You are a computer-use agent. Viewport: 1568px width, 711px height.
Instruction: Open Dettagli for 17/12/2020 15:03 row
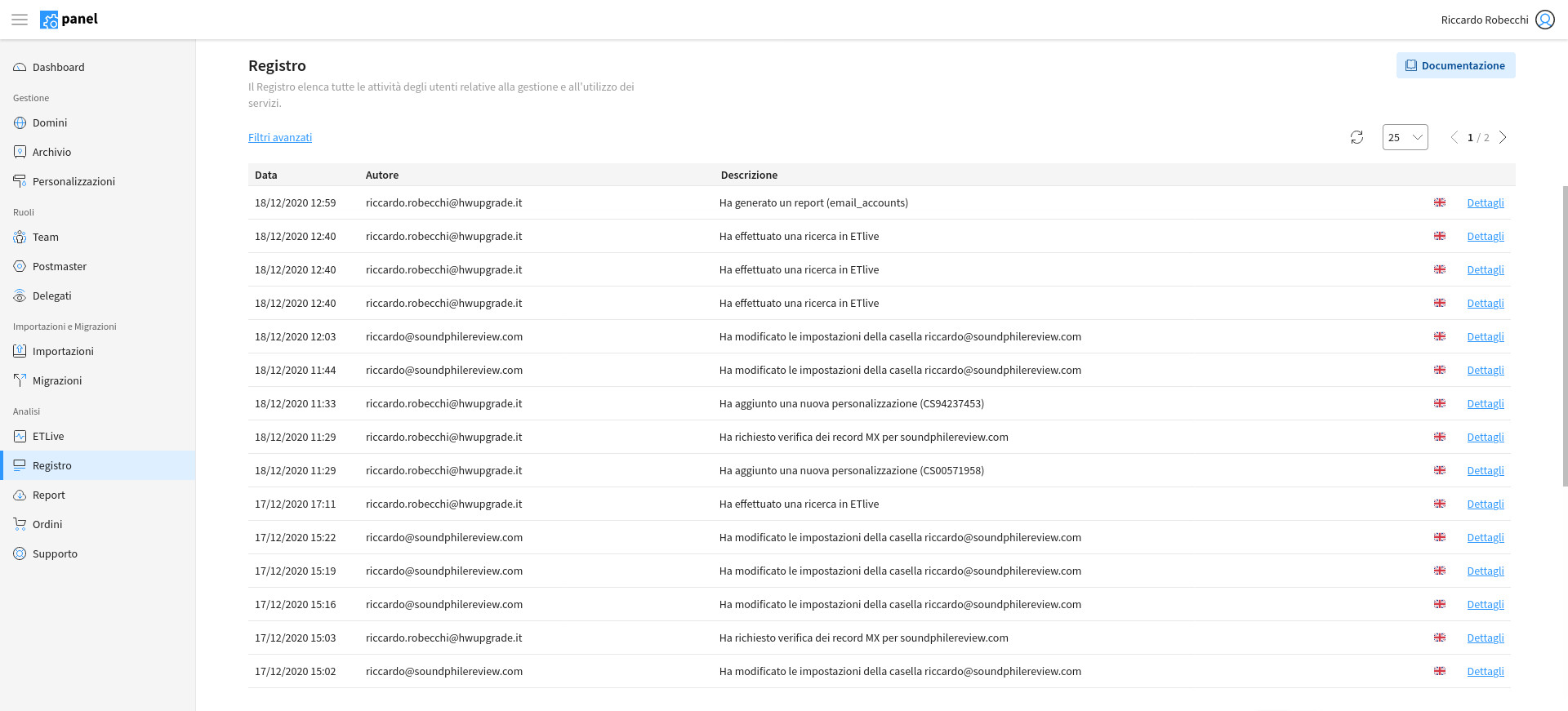coord(1485,638)
